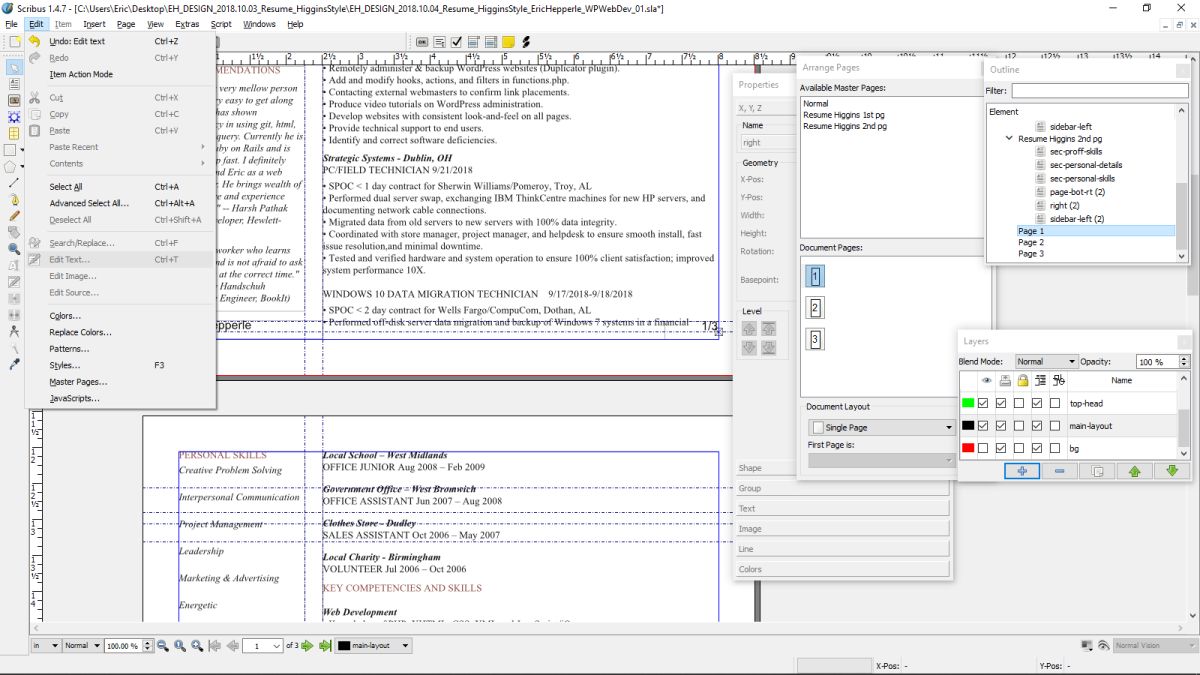Click the PDF text field tool icon
Screen dimensions: 1200x675
click(439, 42)
